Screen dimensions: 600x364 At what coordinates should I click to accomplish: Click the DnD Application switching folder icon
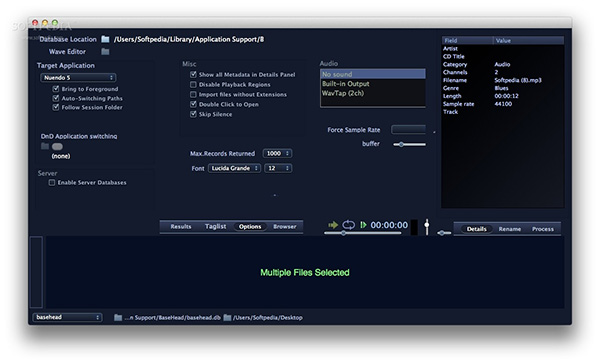click(x=45, y=146)
